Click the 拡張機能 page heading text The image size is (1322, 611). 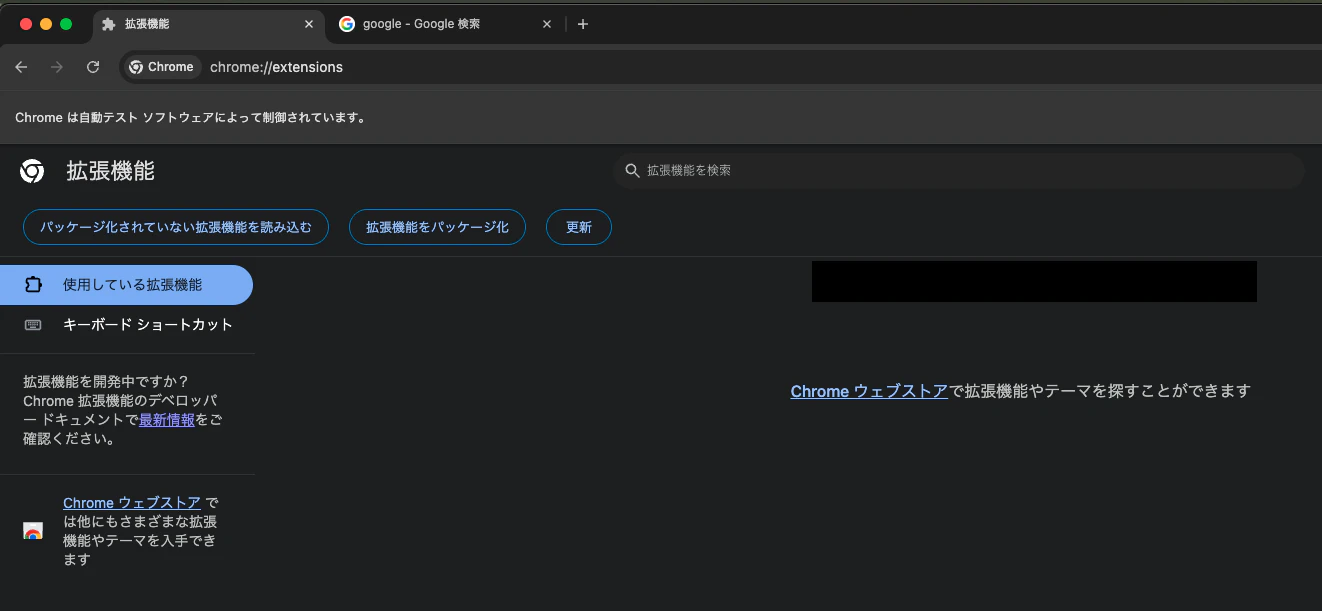coord(110,171)
